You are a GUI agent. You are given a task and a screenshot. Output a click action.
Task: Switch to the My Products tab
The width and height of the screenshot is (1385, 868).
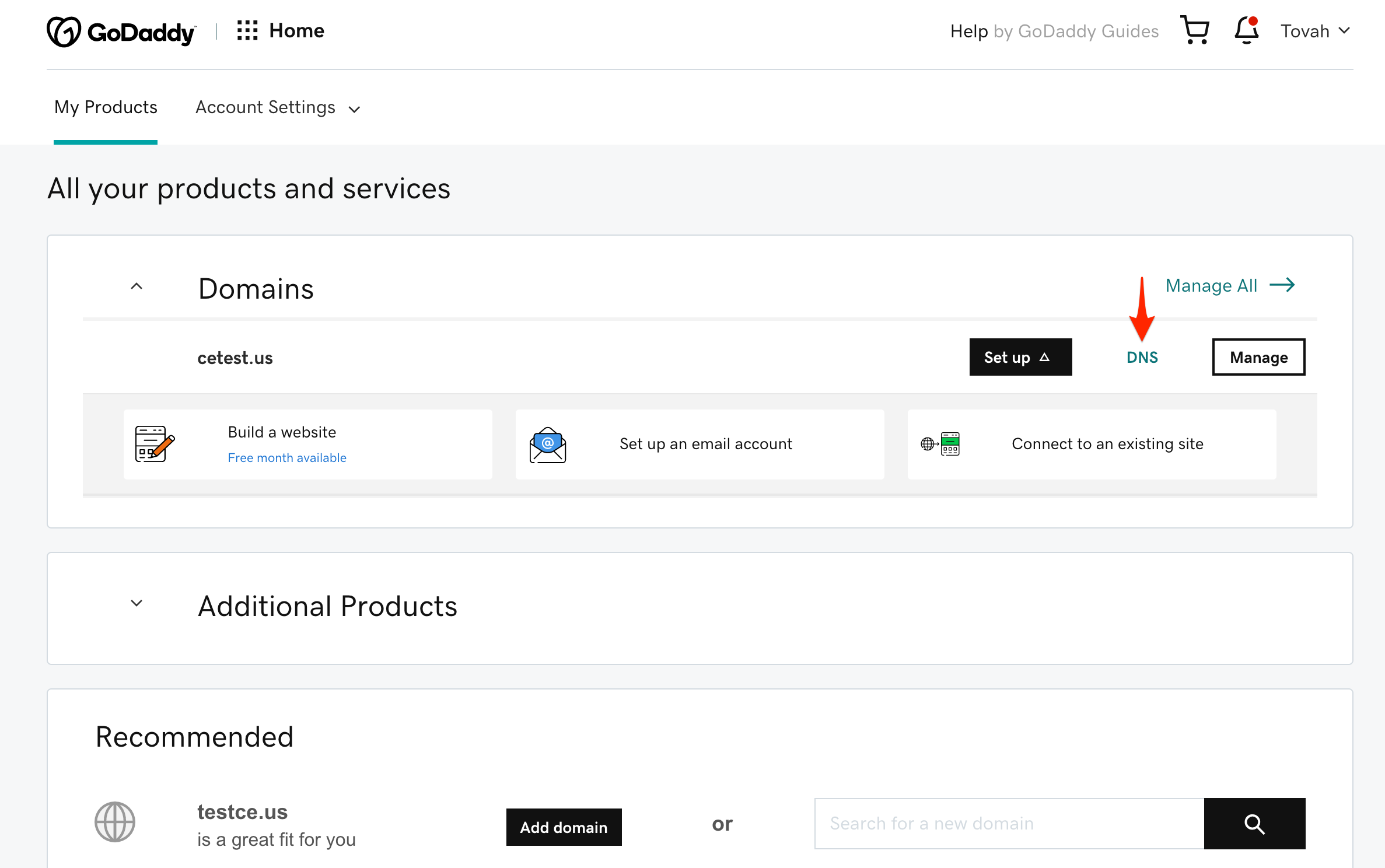106,107
